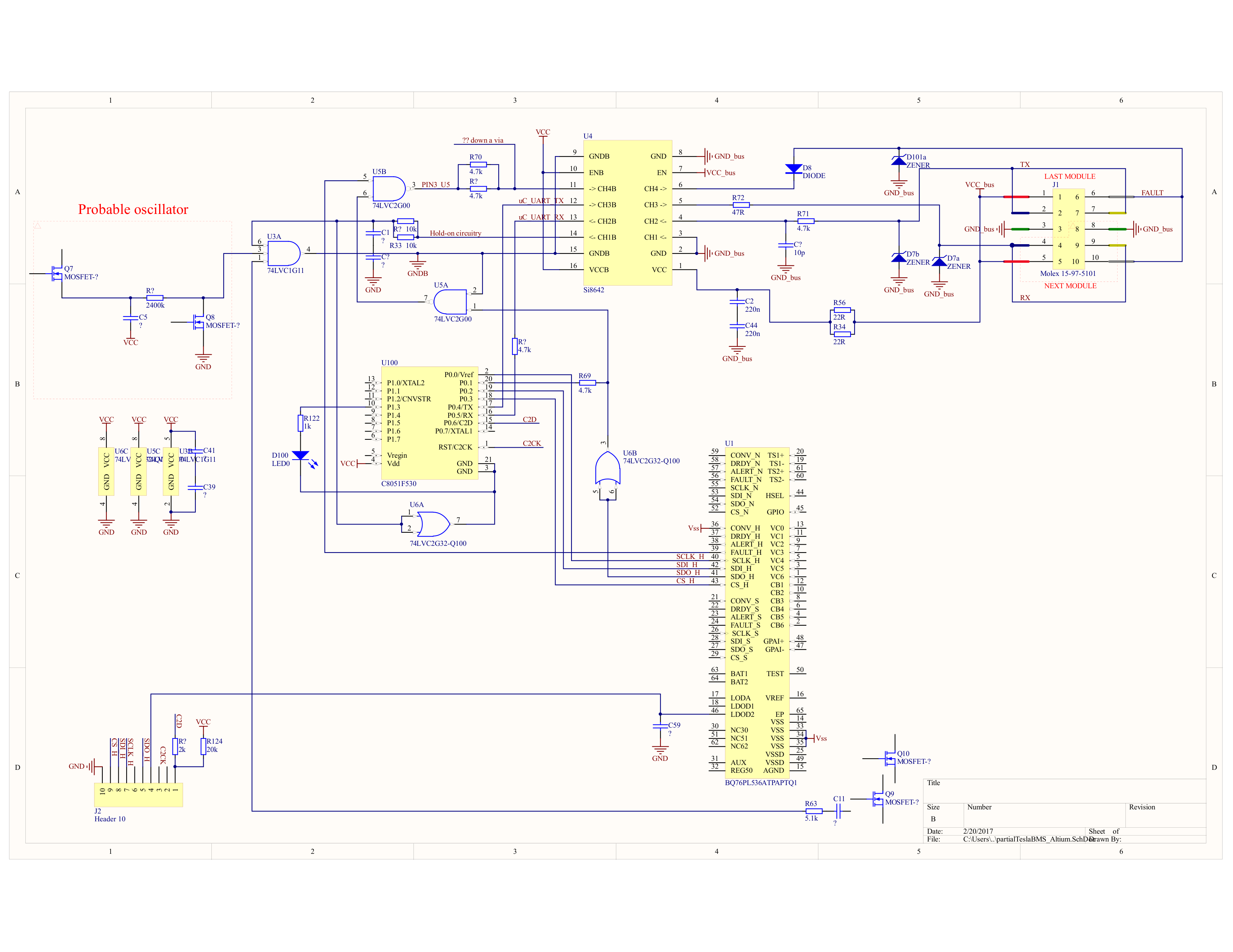Click the J2 Header 10 connector
The width and height of the screenshot is (1233, 952).
click(138, 794)
